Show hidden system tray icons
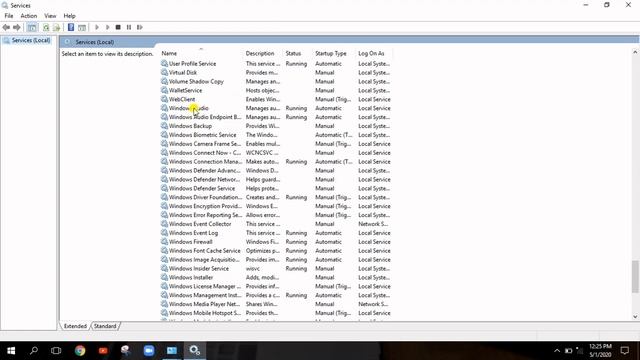Screen dimensions: 640x360 (x=557, y=351)
